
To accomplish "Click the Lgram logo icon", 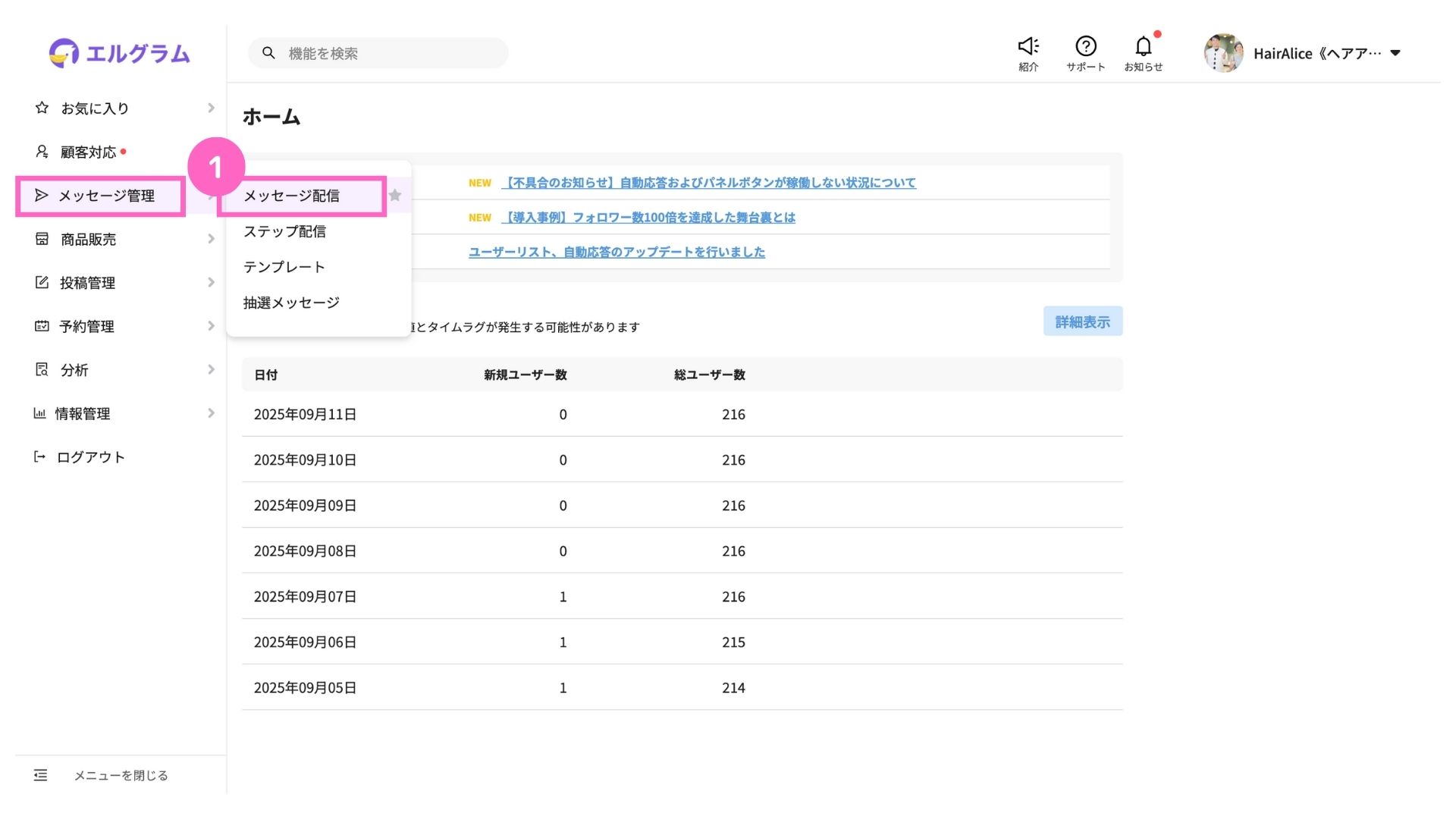I will point(64,53).
